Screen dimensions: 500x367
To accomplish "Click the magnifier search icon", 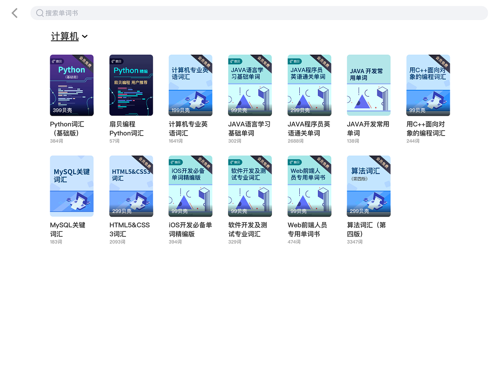I will 40,13.
